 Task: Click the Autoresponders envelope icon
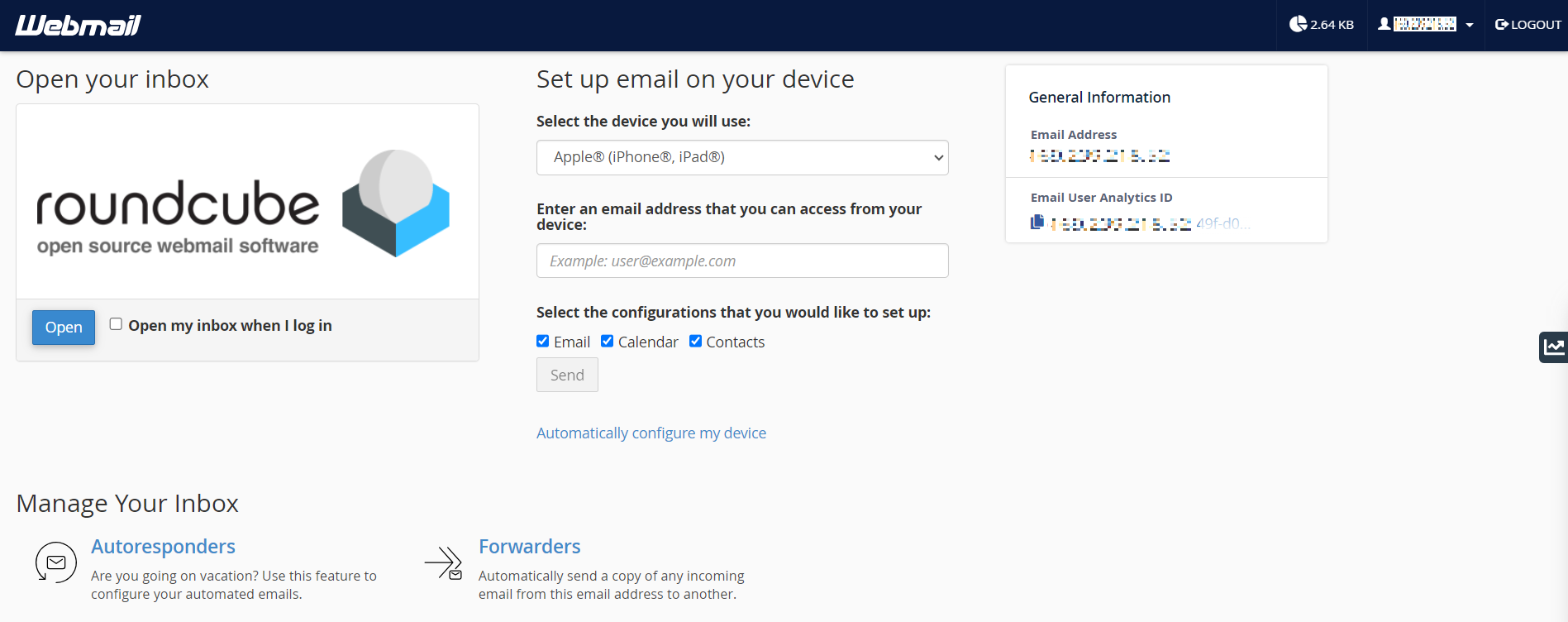click(55, 563)
